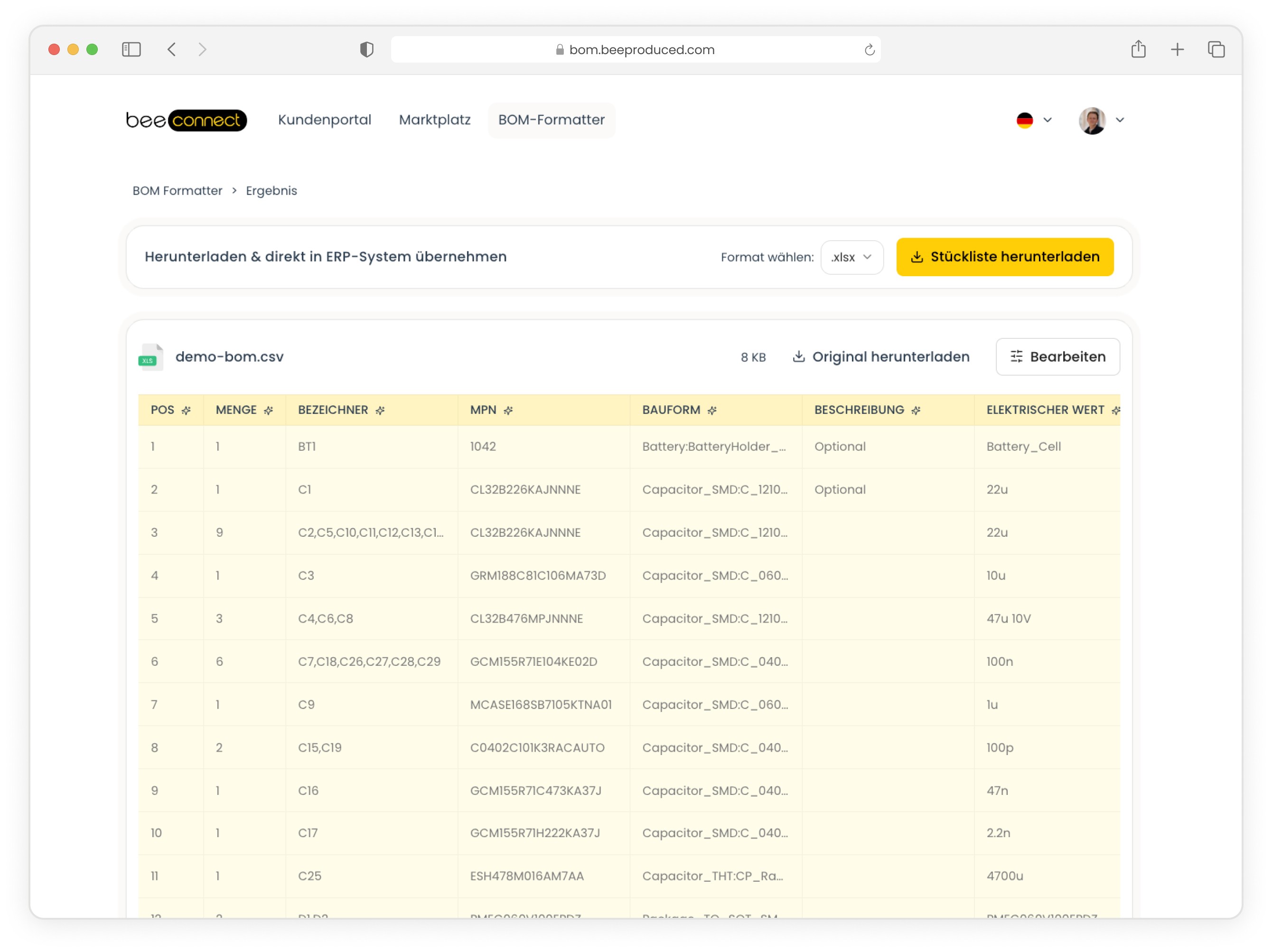Select designator cell C4,C6,C8
The height and width of the screenshot is (952, 1272).
click(x=372, y=618)
